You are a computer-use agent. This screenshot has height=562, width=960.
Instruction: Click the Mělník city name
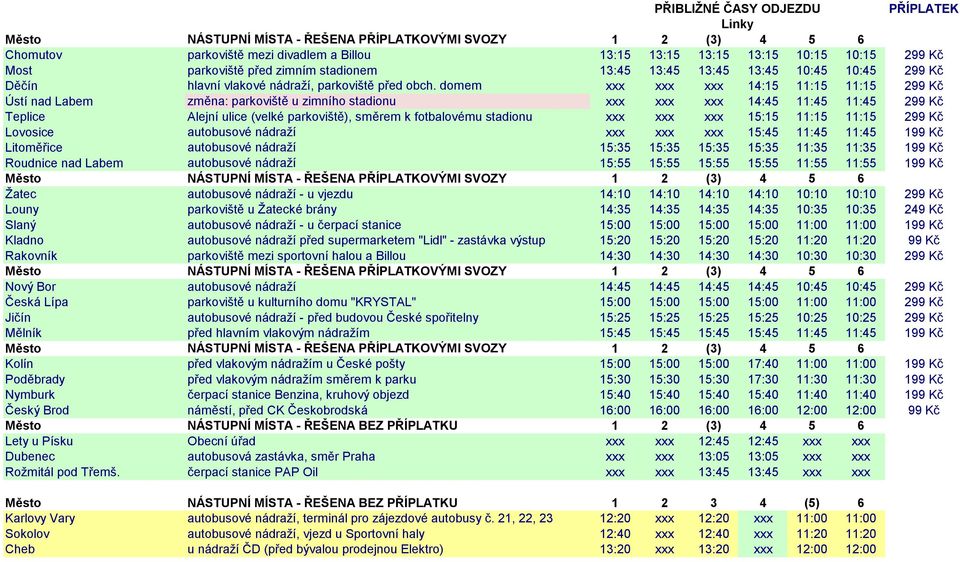point(23,333)
